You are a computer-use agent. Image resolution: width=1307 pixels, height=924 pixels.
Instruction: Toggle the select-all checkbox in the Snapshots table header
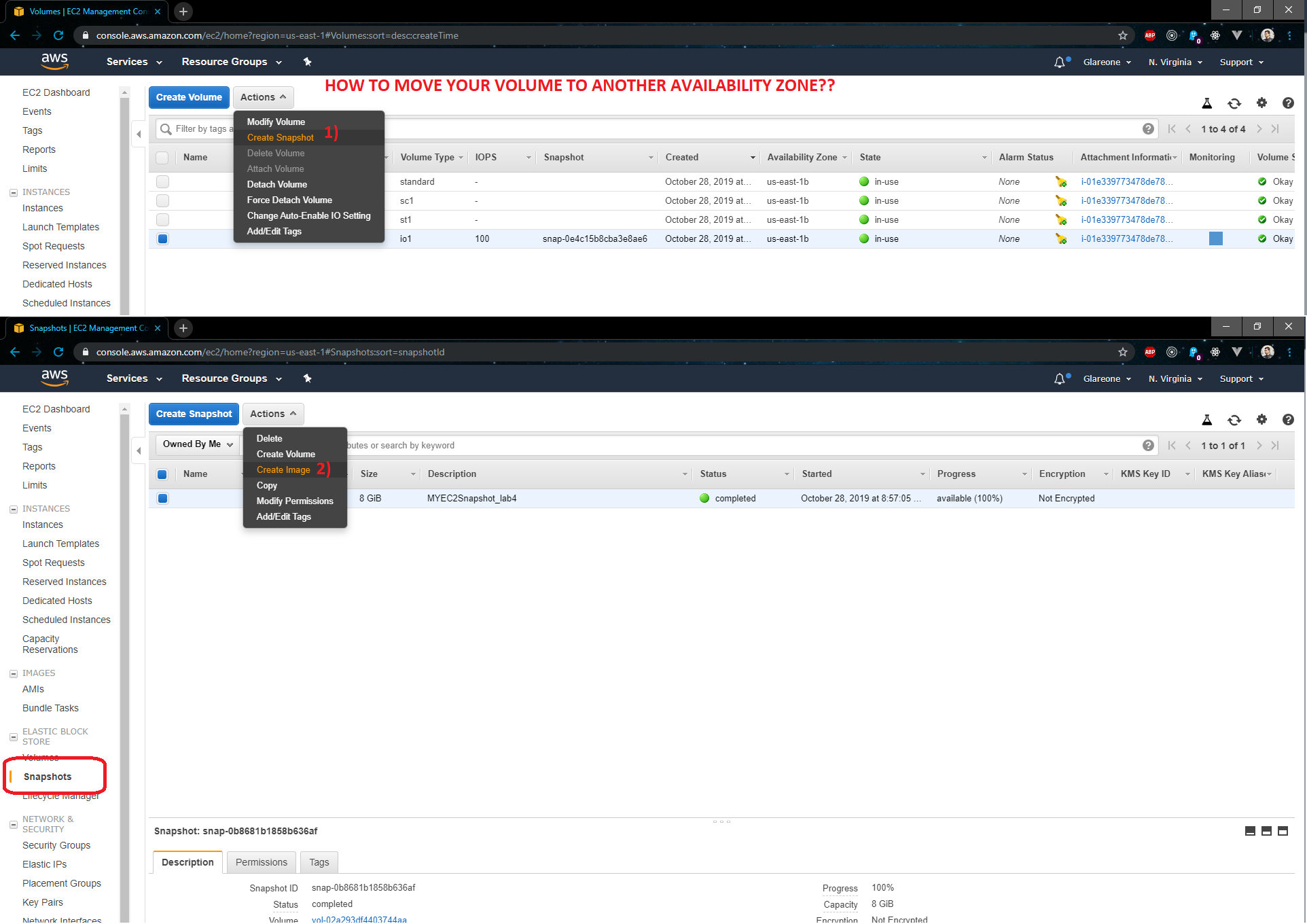[x=162, y=474]
